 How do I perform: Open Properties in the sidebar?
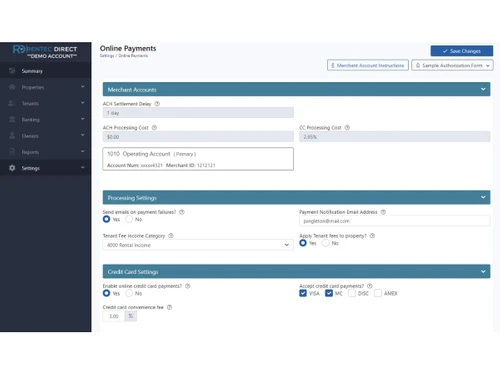pos(46,87)
